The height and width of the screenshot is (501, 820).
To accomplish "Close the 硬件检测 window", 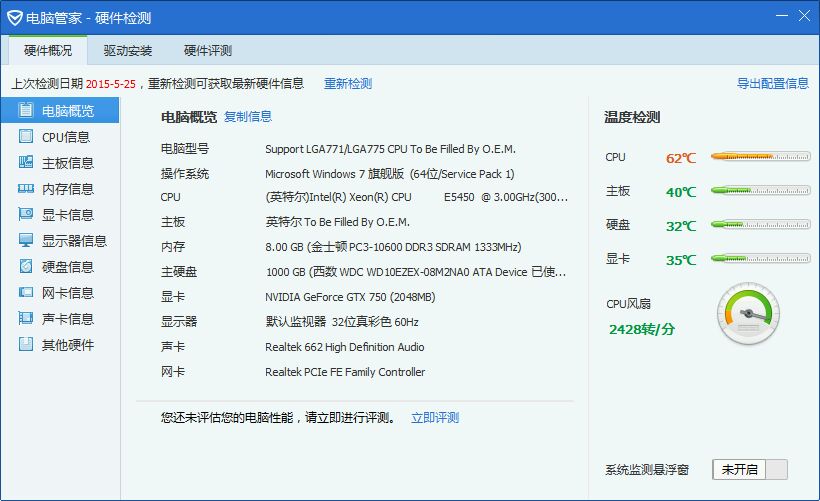I will pos(804,16).
